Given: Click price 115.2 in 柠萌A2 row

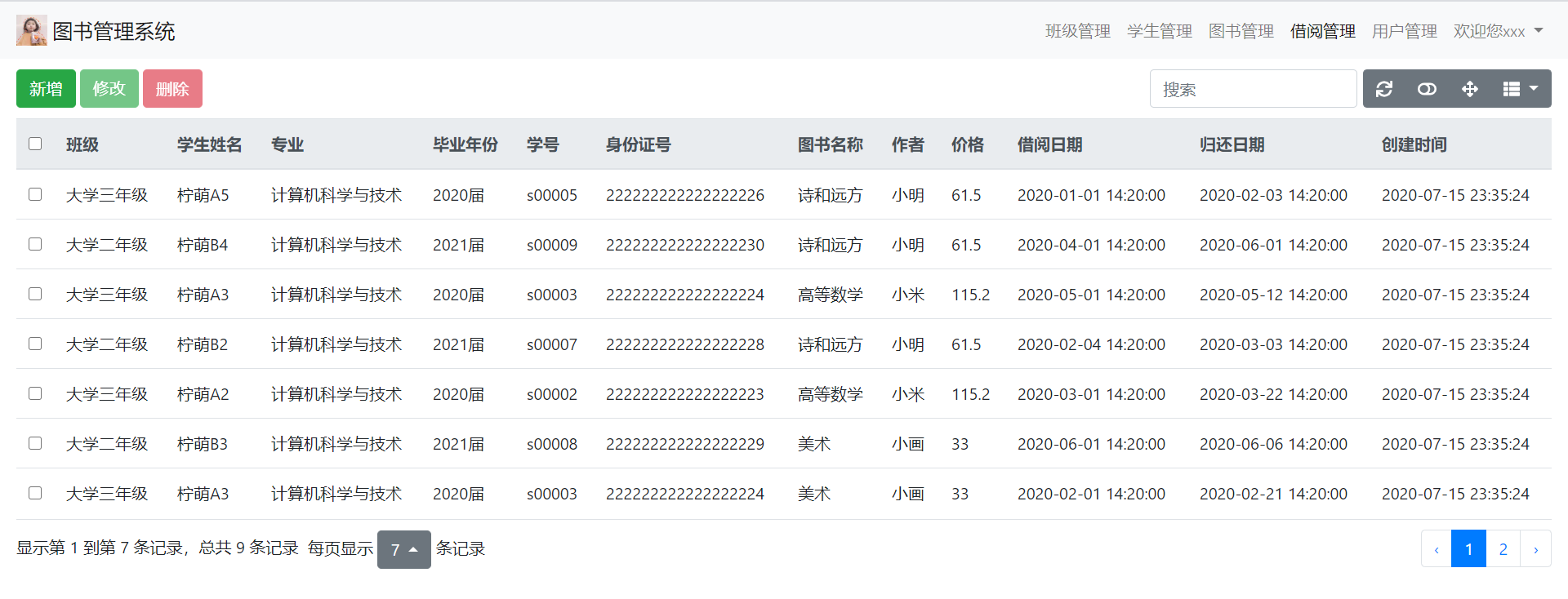Looking at the screenshot, I should (970, 394).
